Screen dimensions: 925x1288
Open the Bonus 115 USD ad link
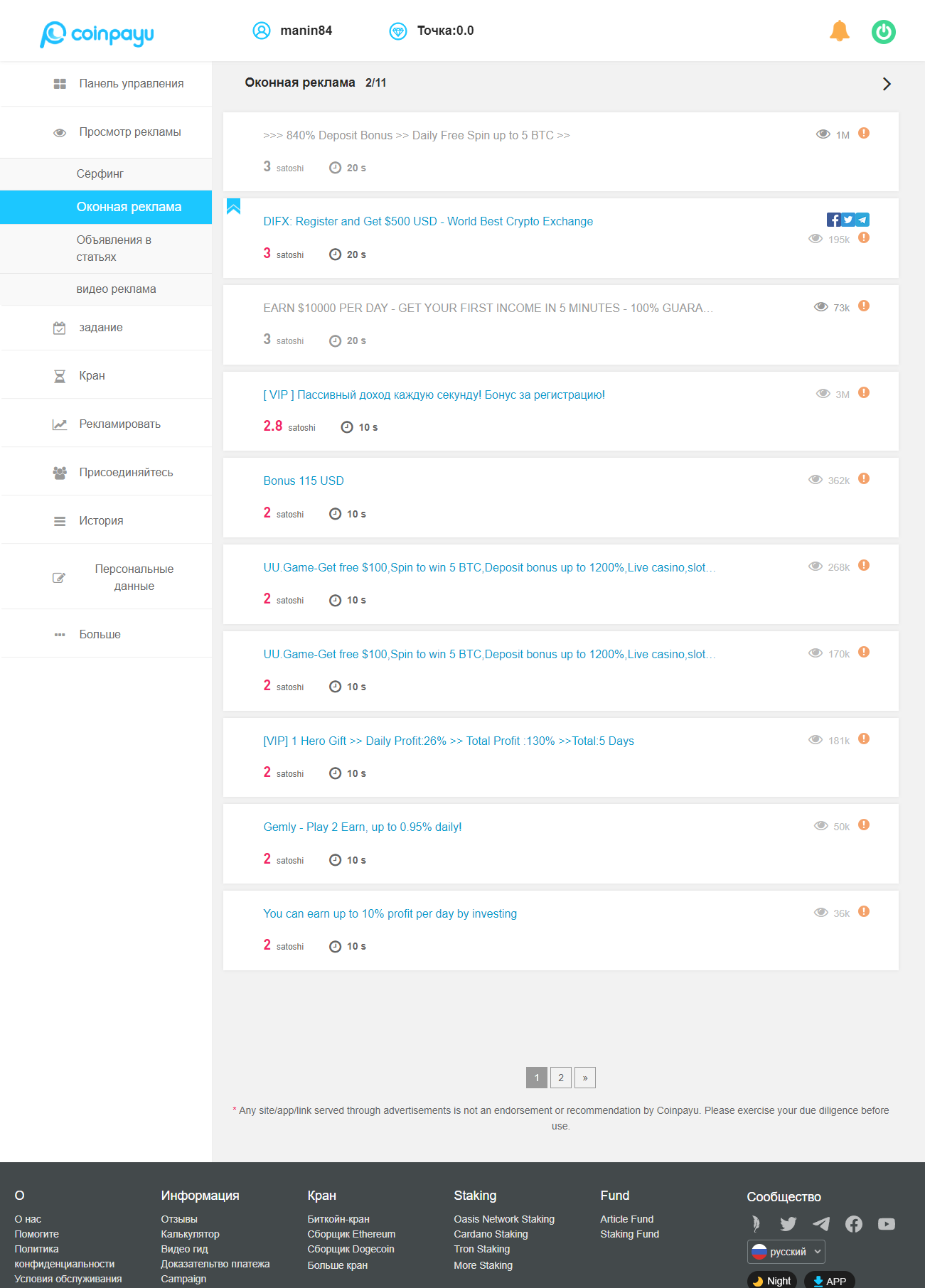(x=304, y=481)
